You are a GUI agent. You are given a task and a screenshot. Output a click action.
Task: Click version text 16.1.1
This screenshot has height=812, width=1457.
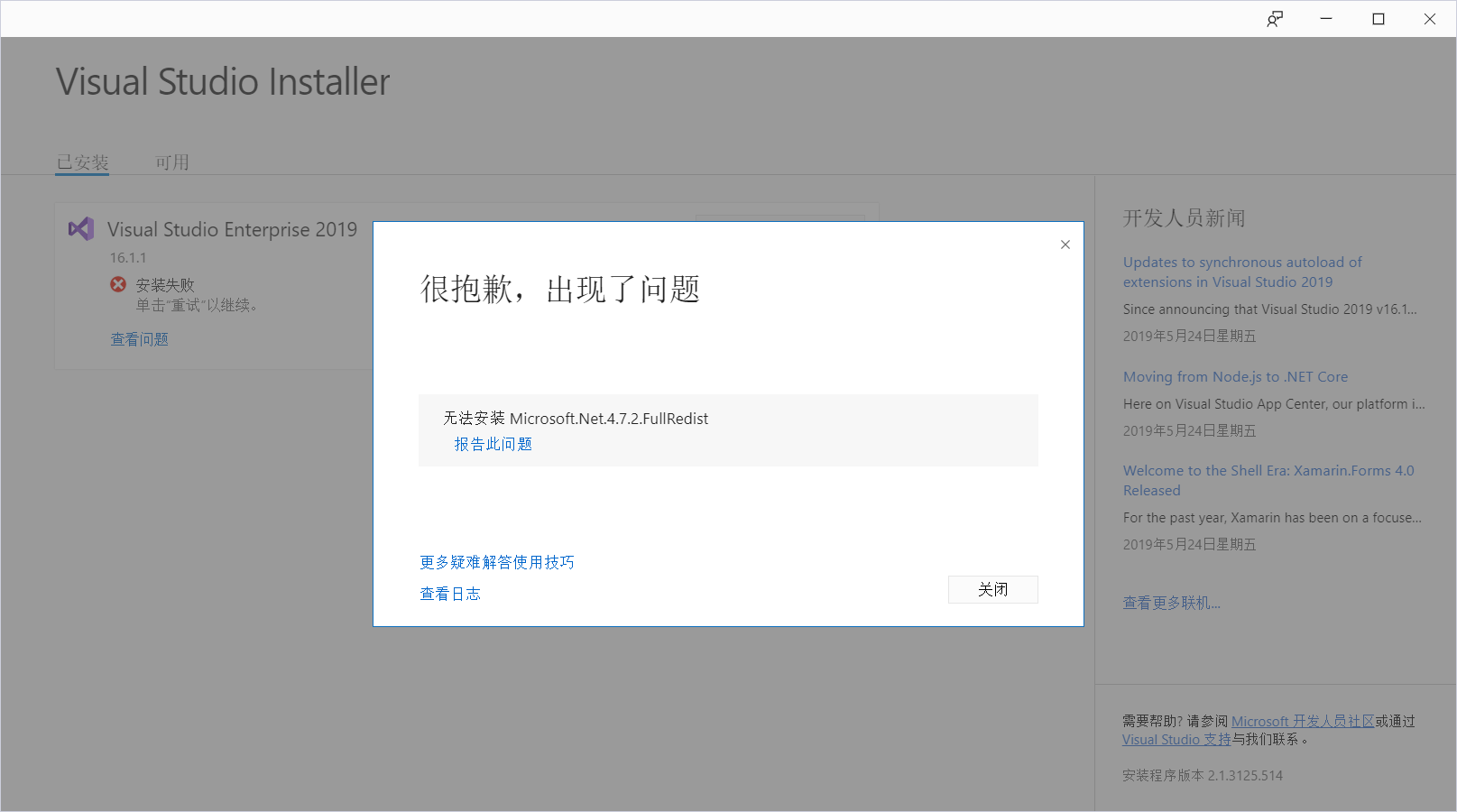(x=128, y=257)
